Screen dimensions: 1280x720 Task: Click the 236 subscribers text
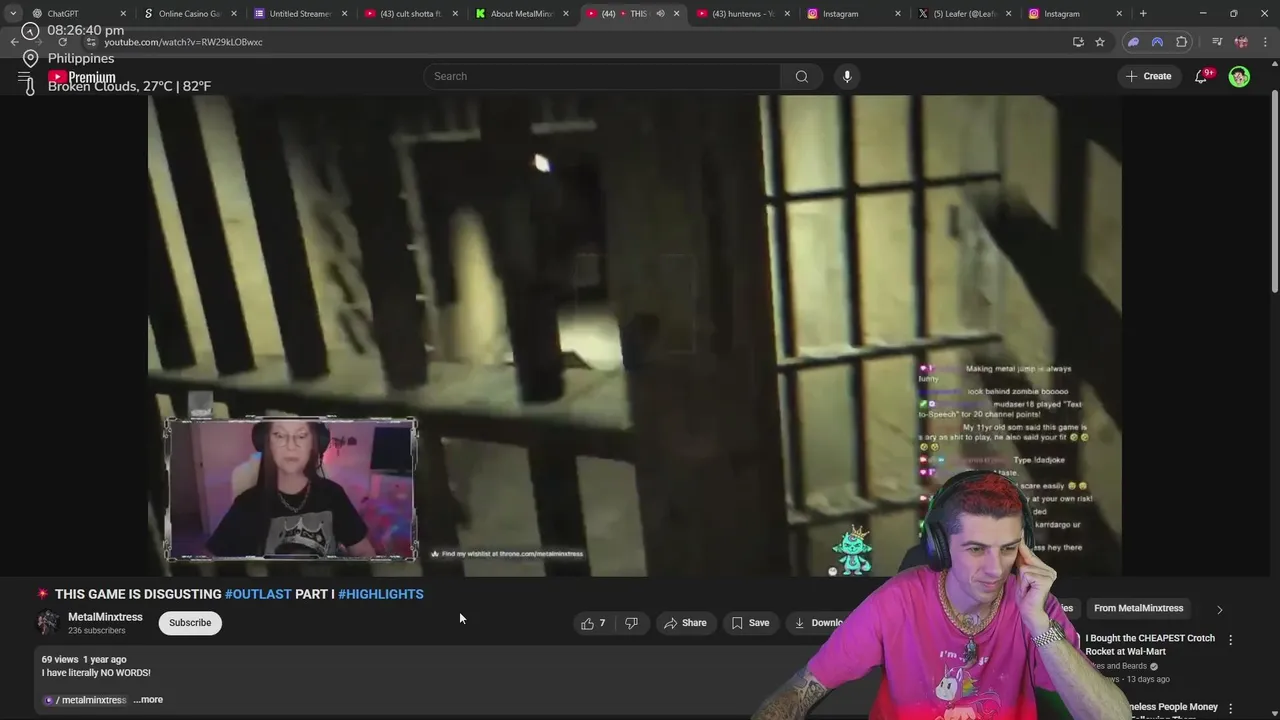pyautogui.click(x=97, y=631)
